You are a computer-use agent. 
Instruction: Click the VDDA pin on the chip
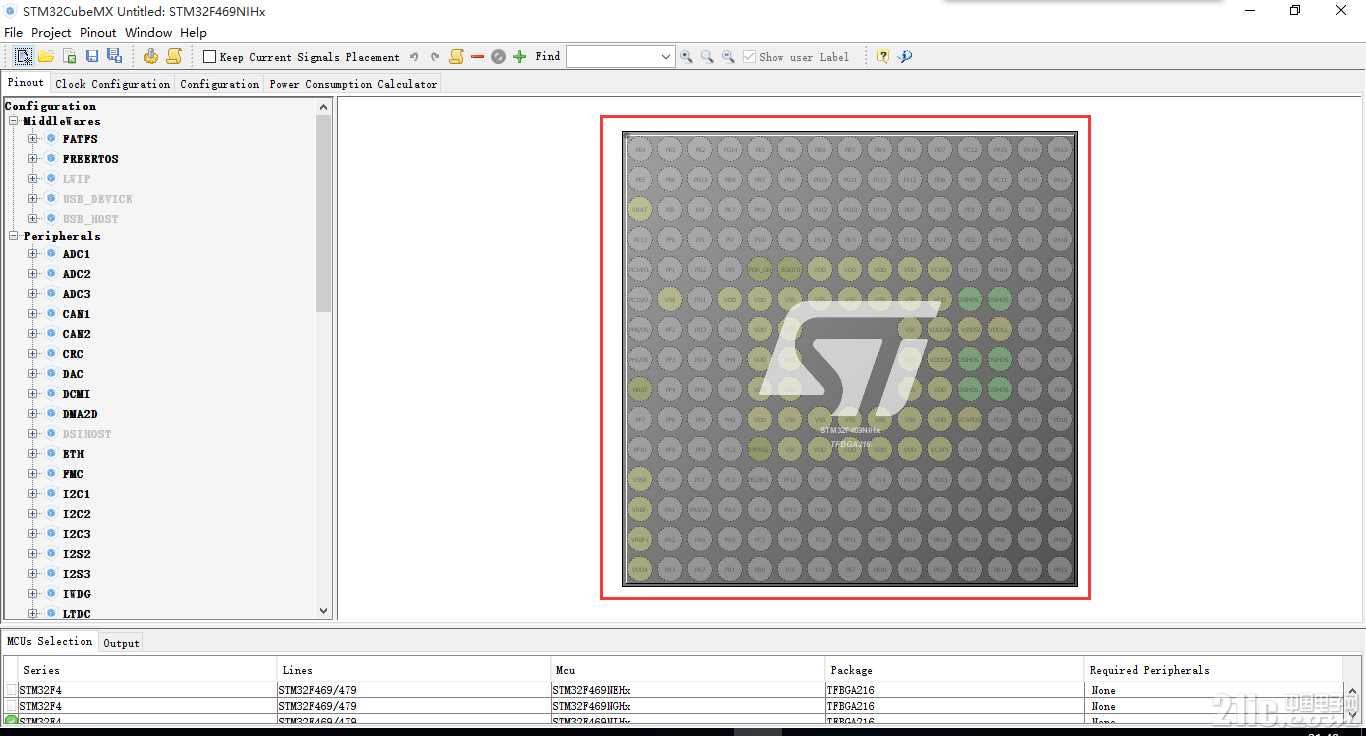(x=640, y=569)
